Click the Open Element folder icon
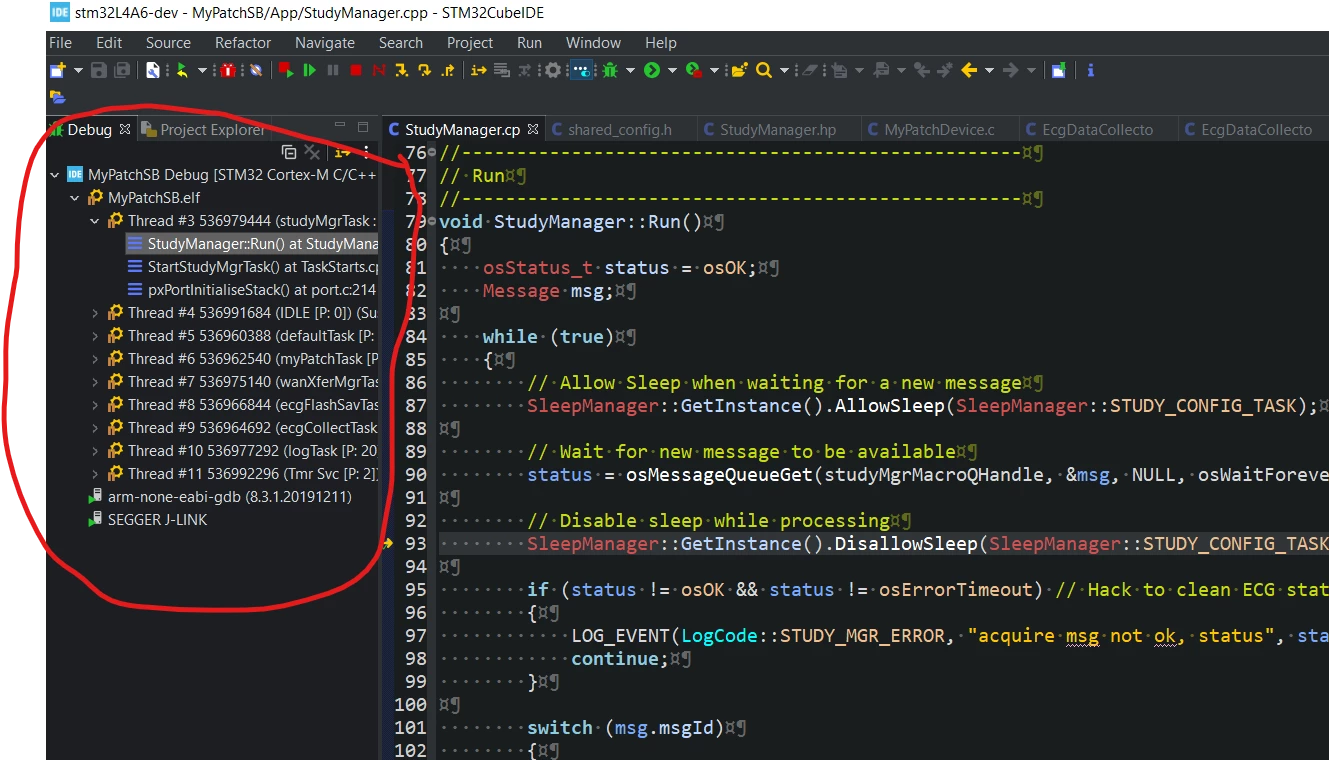Screen dimensions: 1329x760 740,70
